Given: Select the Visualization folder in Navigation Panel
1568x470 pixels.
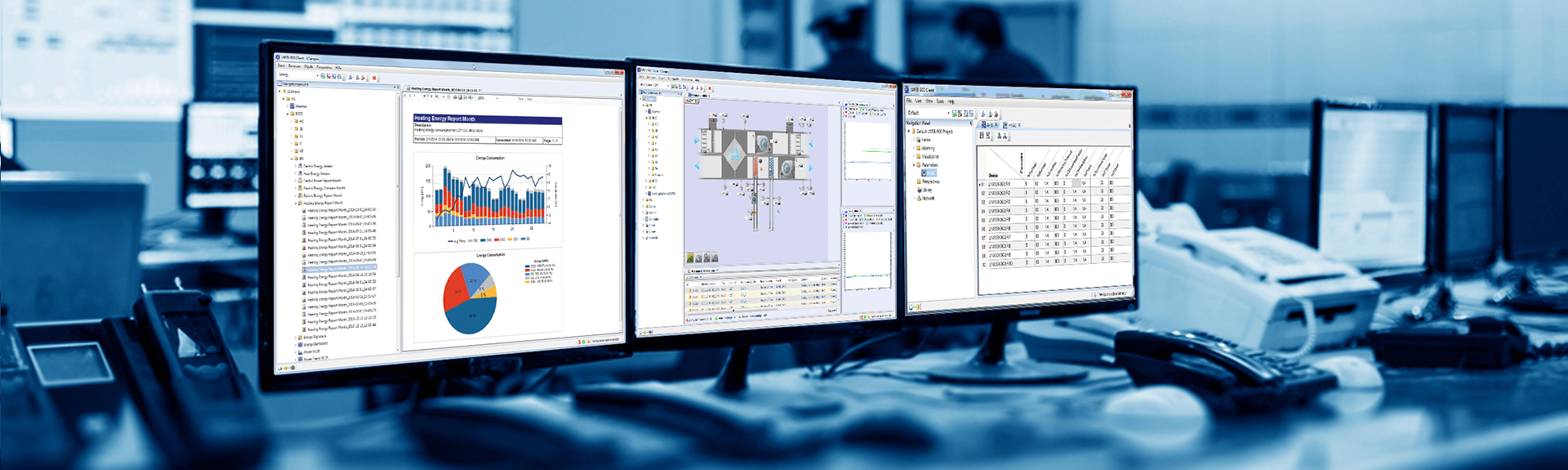Looking at the screenshot, I should pos(929,156).
